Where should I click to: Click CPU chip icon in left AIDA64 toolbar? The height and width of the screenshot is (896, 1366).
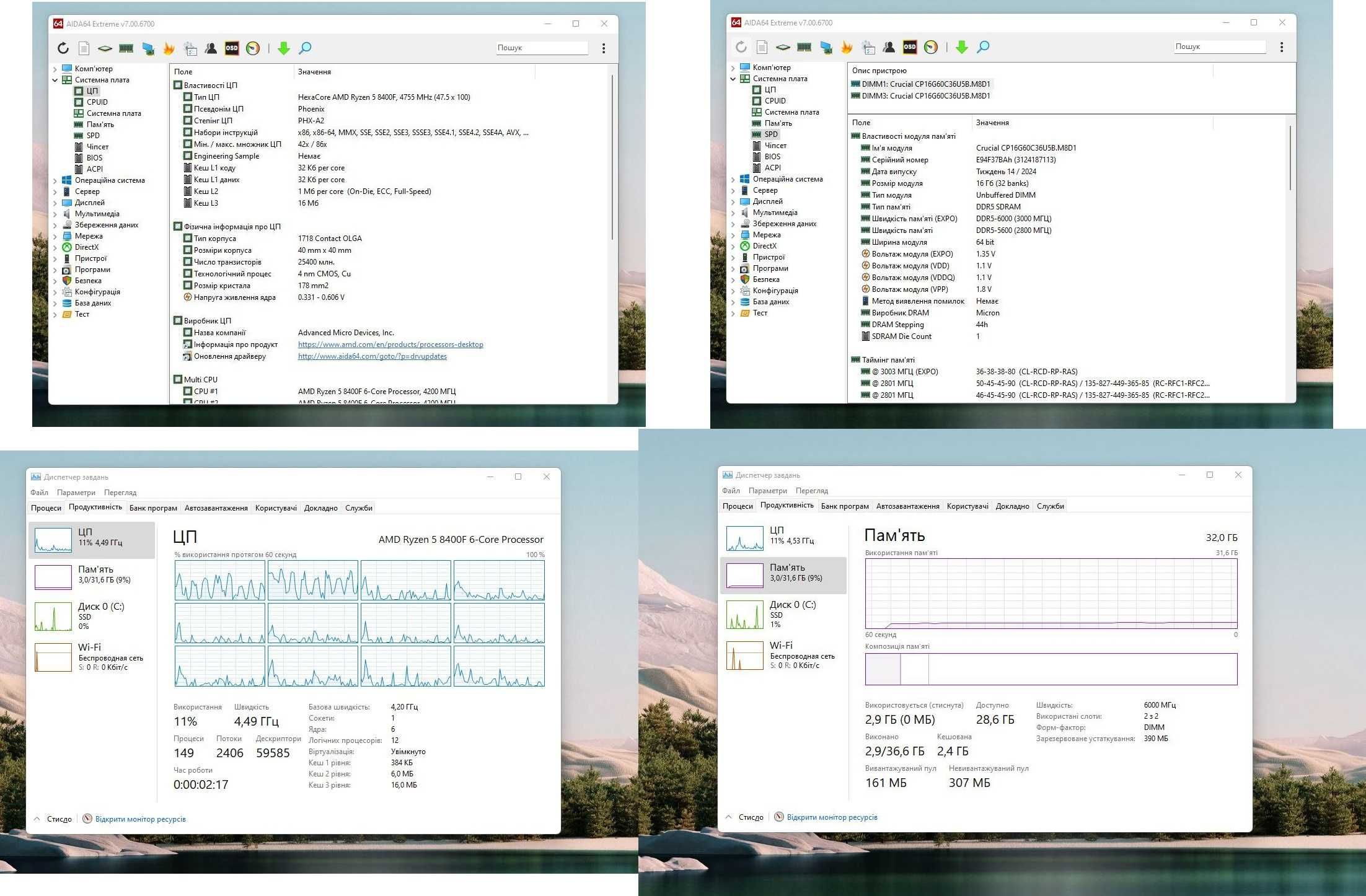[105, 48]
